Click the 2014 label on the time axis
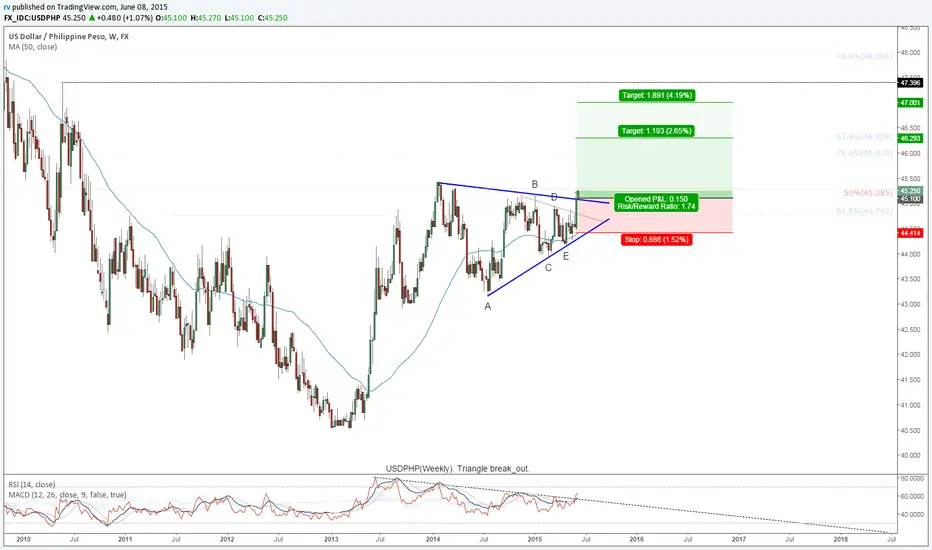 [433, 540]
